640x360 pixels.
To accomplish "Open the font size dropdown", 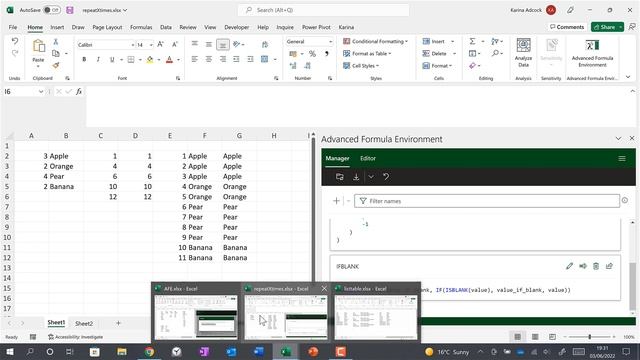I will coord(151,45).
